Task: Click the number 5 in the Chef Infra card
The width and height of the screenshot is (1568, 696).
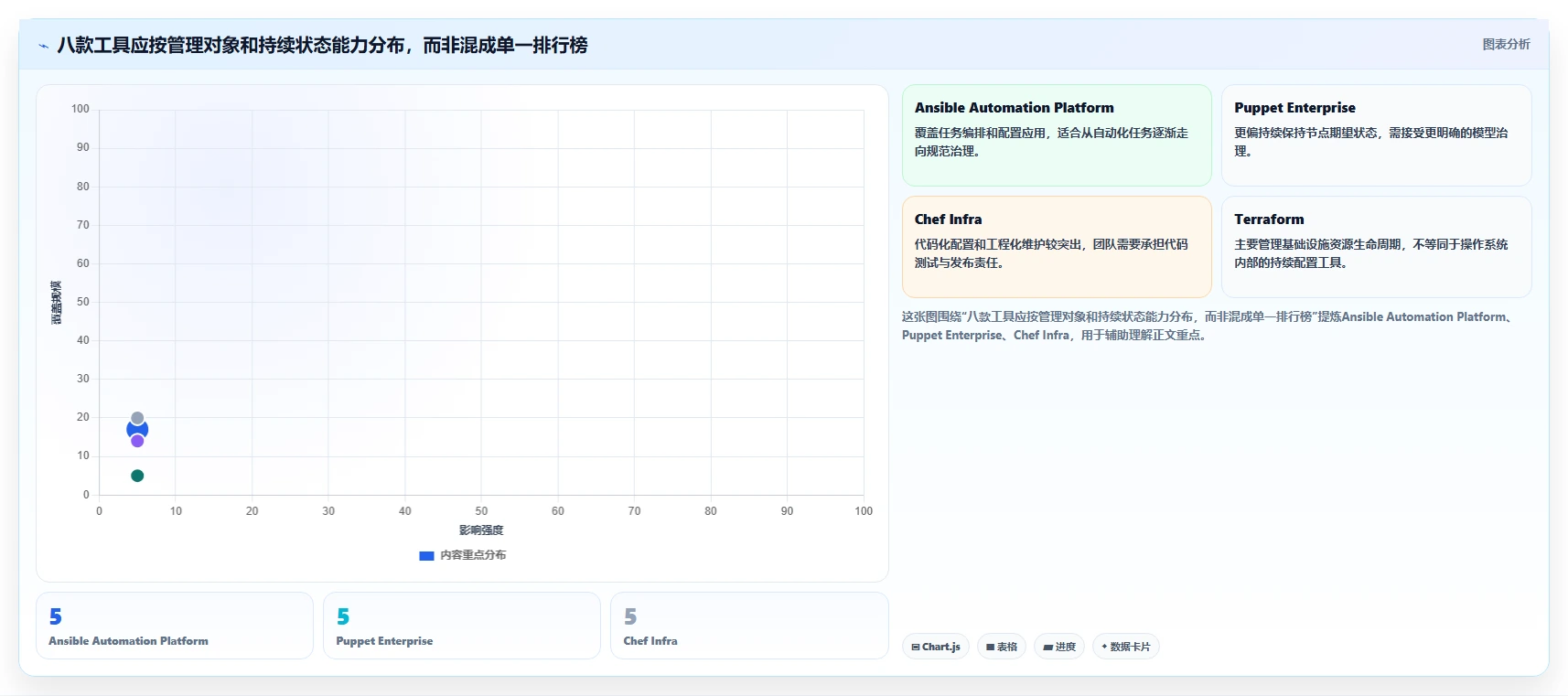Action: (x=630, y=616)
